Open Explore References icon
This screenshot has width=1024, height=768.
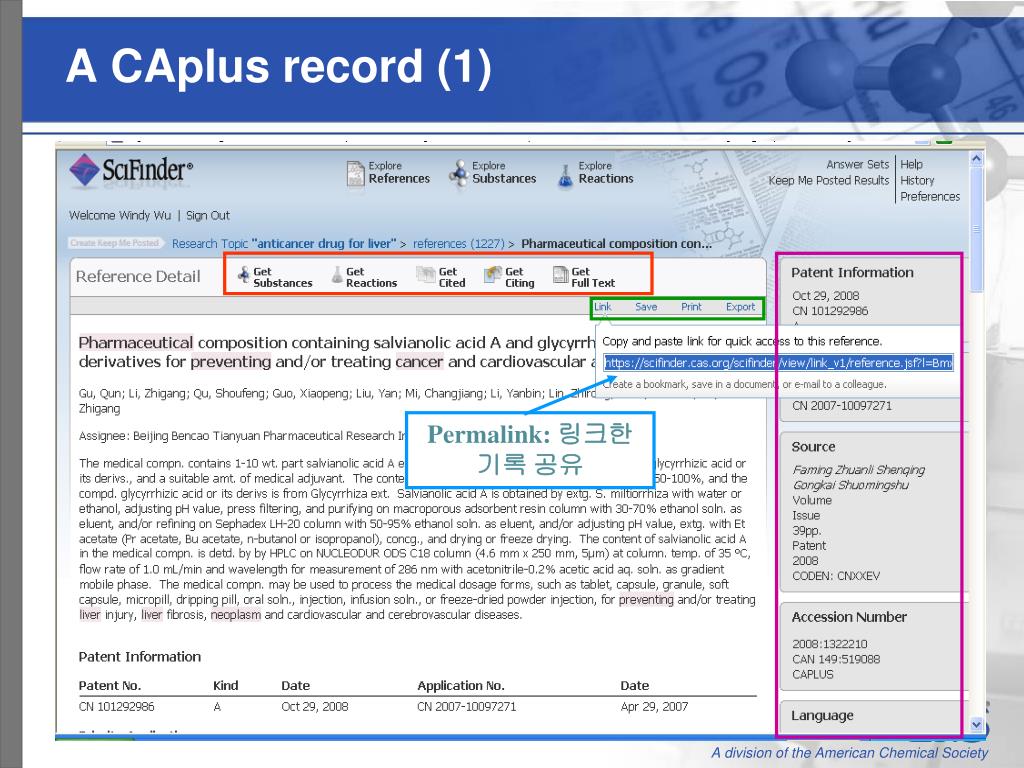click(355, 173)
